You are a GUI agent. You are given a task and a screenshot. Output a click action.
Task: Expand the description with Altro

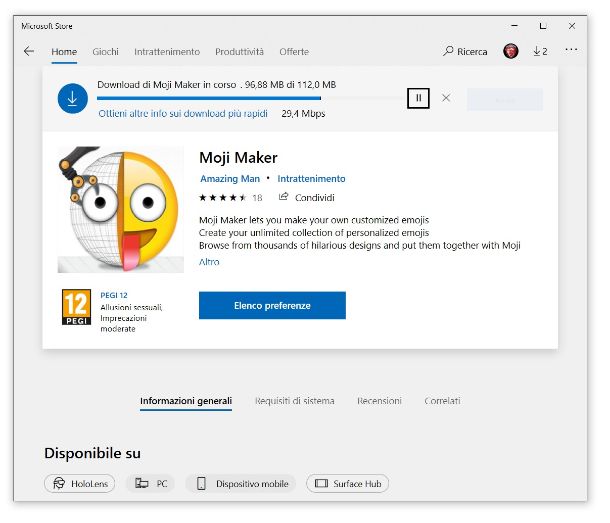(x=209, y=262)
